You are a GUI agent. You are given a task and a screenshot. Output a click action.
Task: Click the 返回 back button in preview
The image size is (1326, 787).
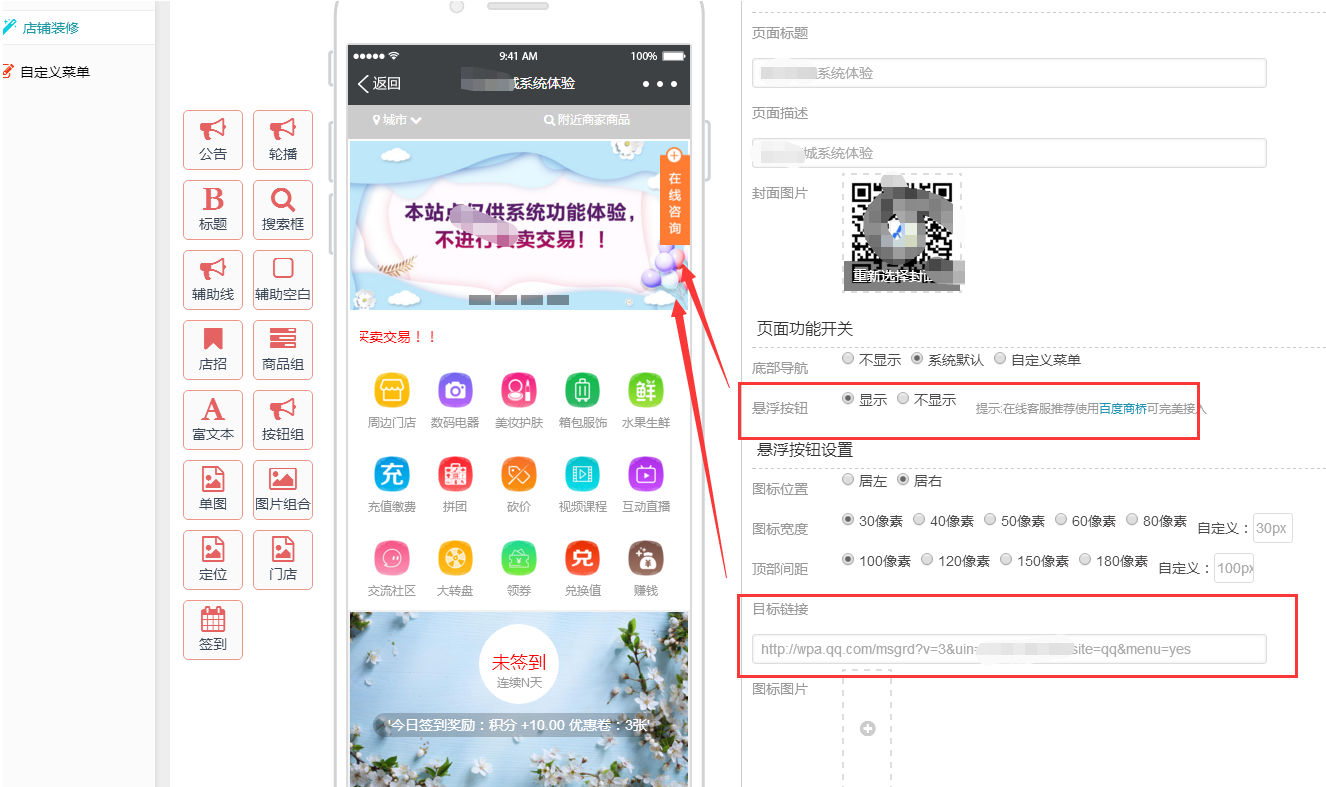(380, 84)
